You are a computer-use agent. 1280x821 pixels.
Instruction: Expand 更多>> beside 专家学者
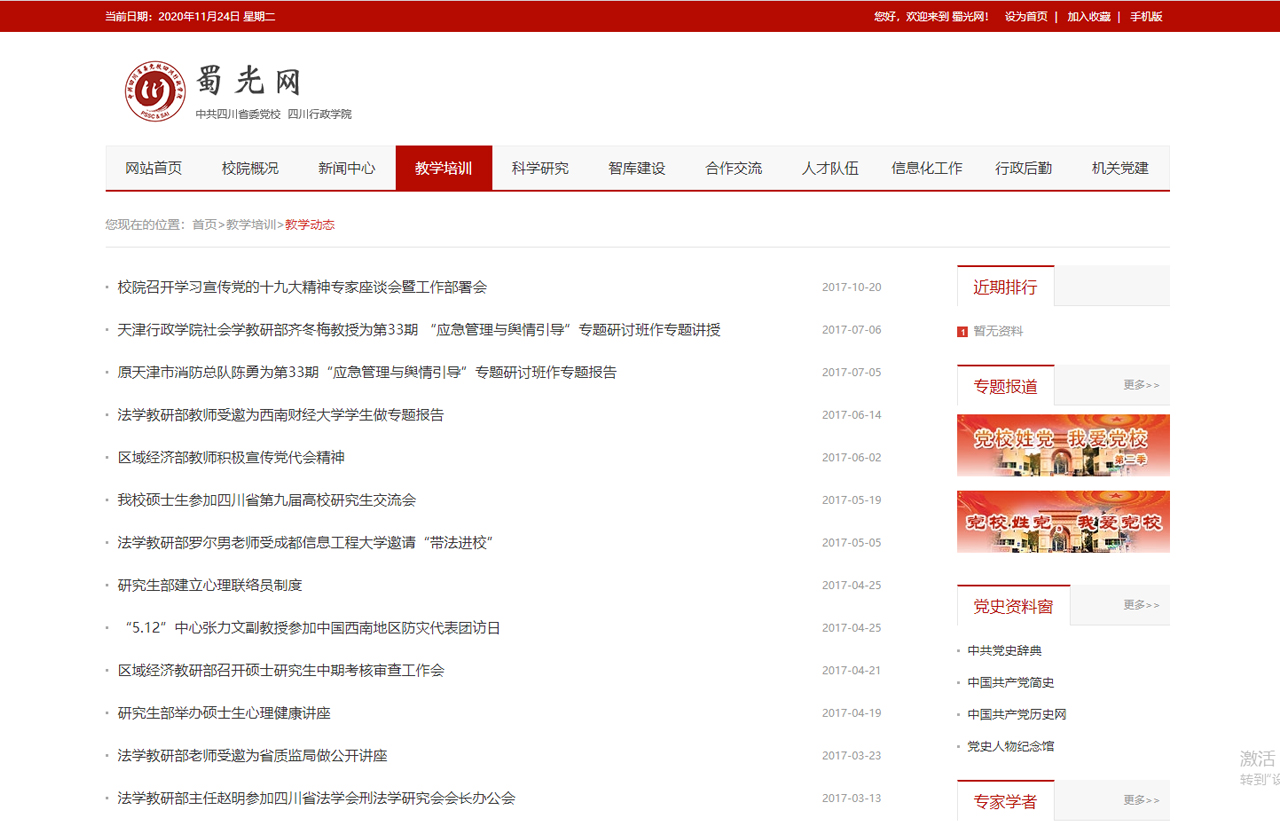tap(1141, 800)
